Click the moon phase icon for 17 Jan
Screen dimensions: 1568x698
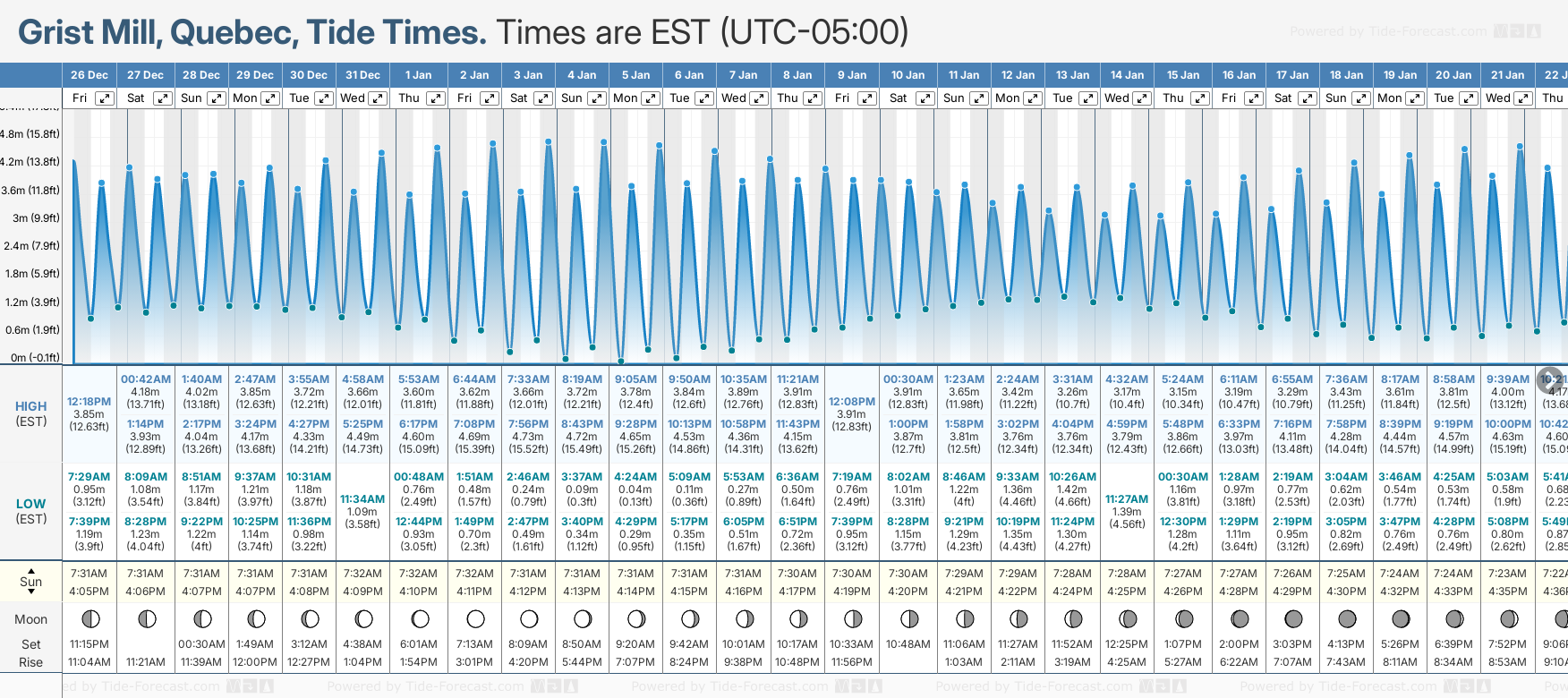click(x=1292, y=618)
